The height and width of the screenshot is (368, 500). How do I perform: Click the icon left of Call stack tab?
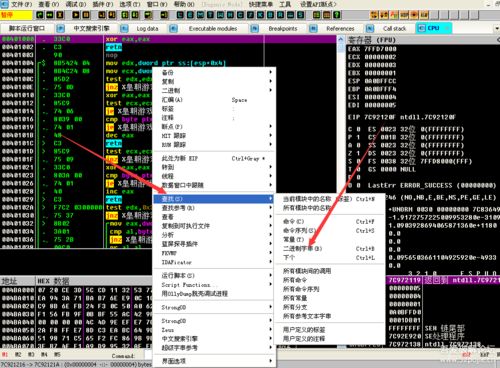(x=369, y=29)
